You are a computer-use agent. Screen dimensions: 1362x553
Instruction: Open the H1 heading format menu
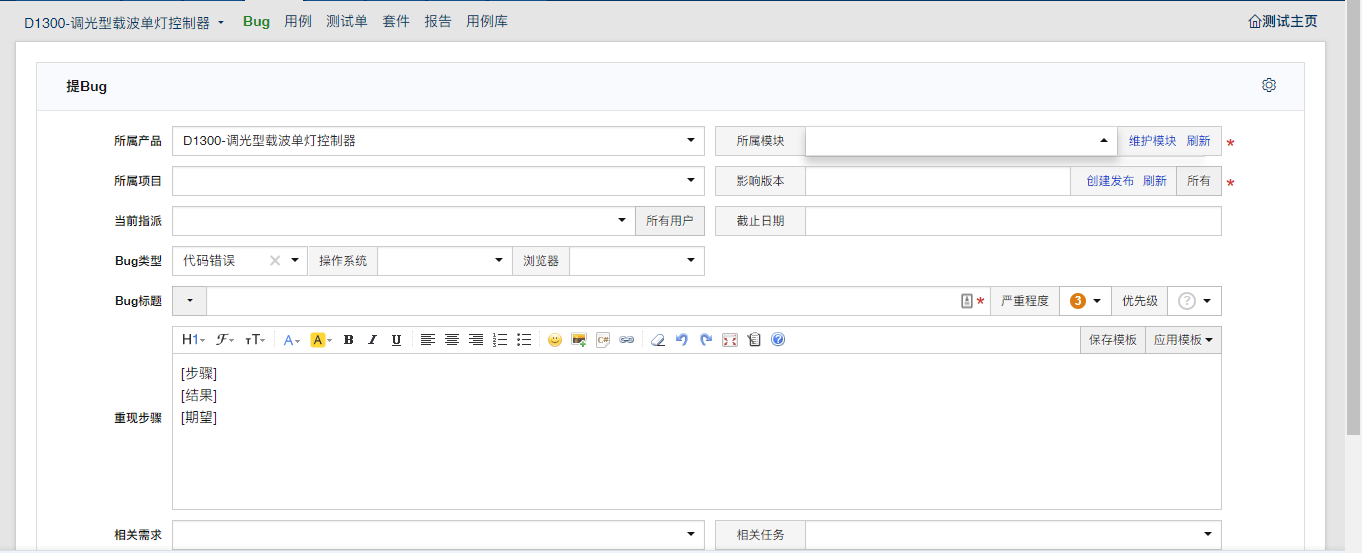193,340
